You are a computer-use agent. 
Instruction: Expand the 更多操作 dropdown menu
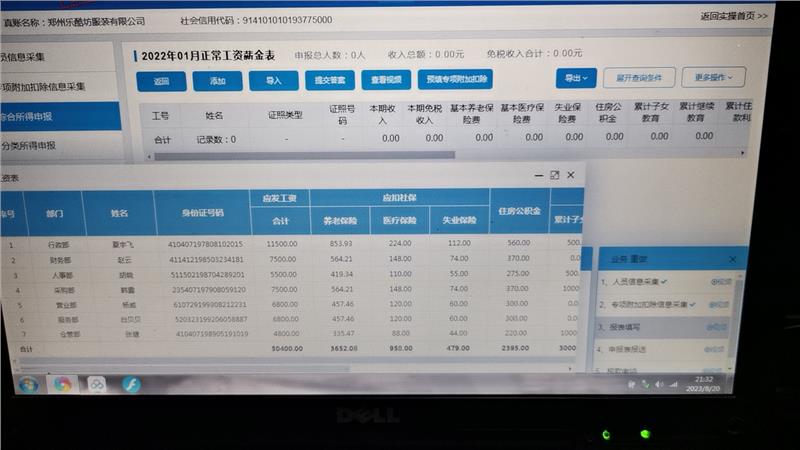(x=713, y=77)
